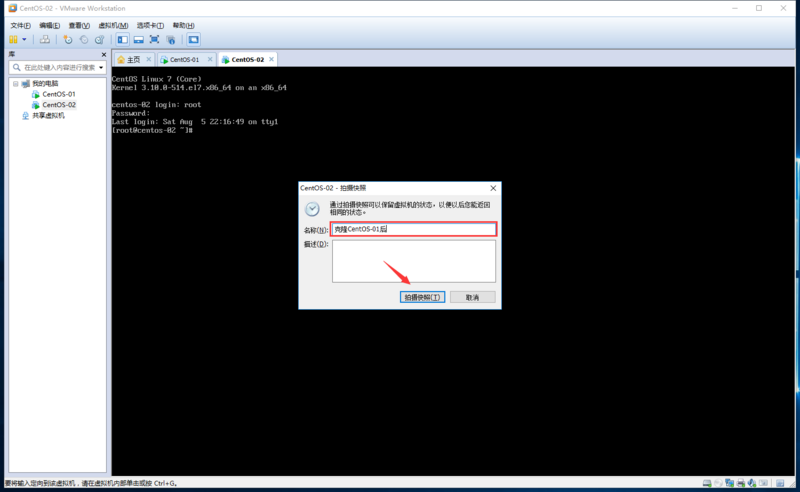Click the send Ctrl+Alt+Del toolbar icon

(x=45, y=39)
